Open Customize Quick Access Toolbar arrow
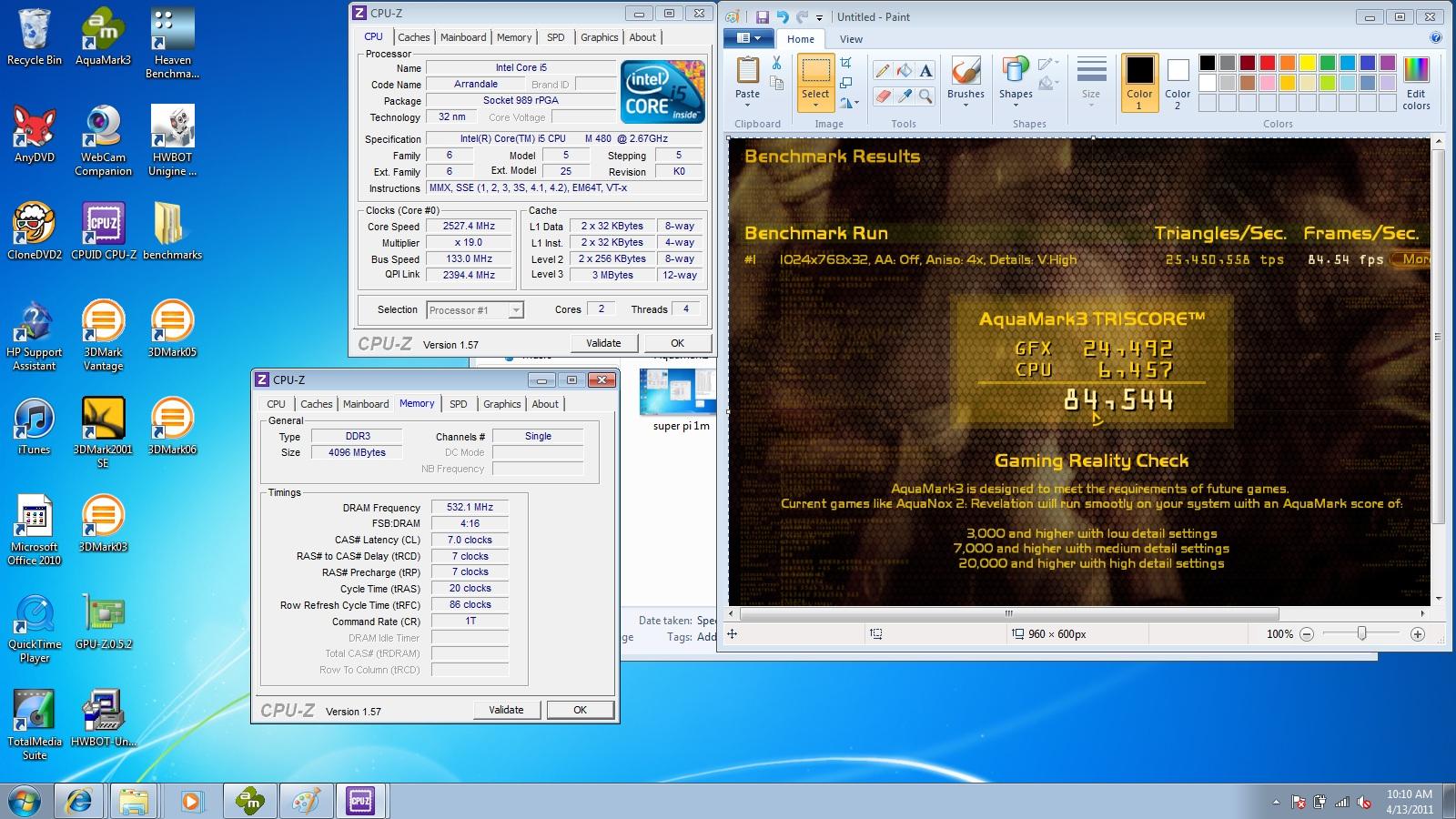This screenshot has height=819, width=1456. (819, 17)
